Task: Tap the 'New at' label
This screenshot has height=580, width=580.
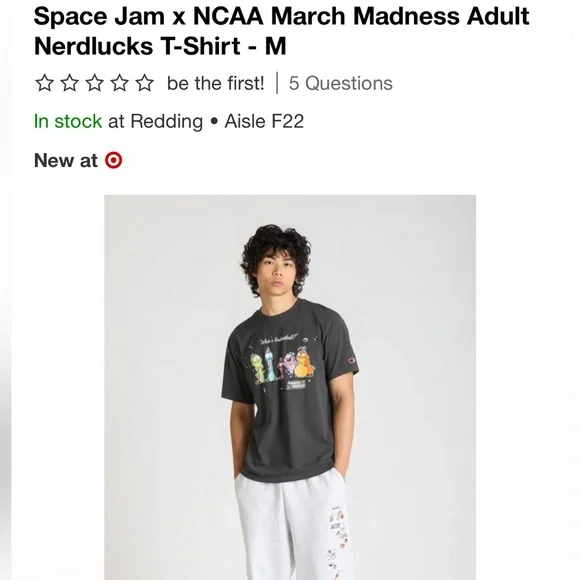Action: pyautogui.click(x=66, y=161)
